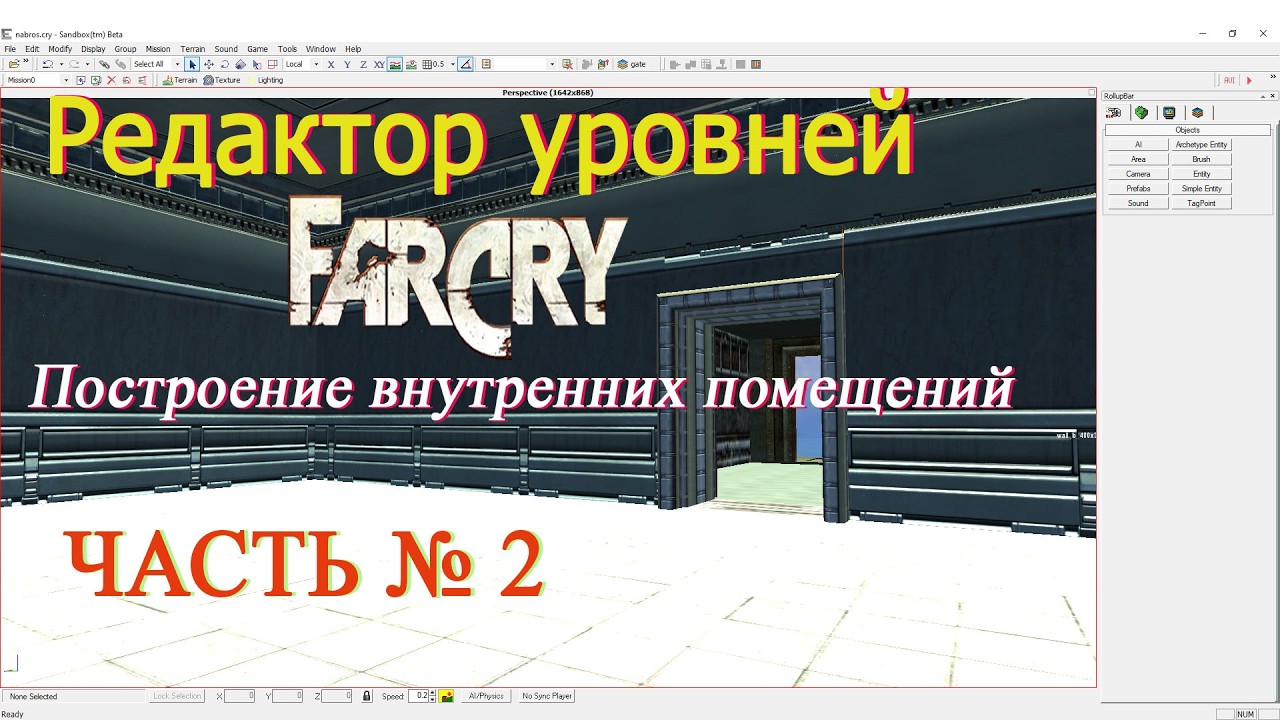The width and height of the screenshot is (1280, 720).
Task: Open the Objects tab icon in the RollupBar
Action: point(1113,112)
